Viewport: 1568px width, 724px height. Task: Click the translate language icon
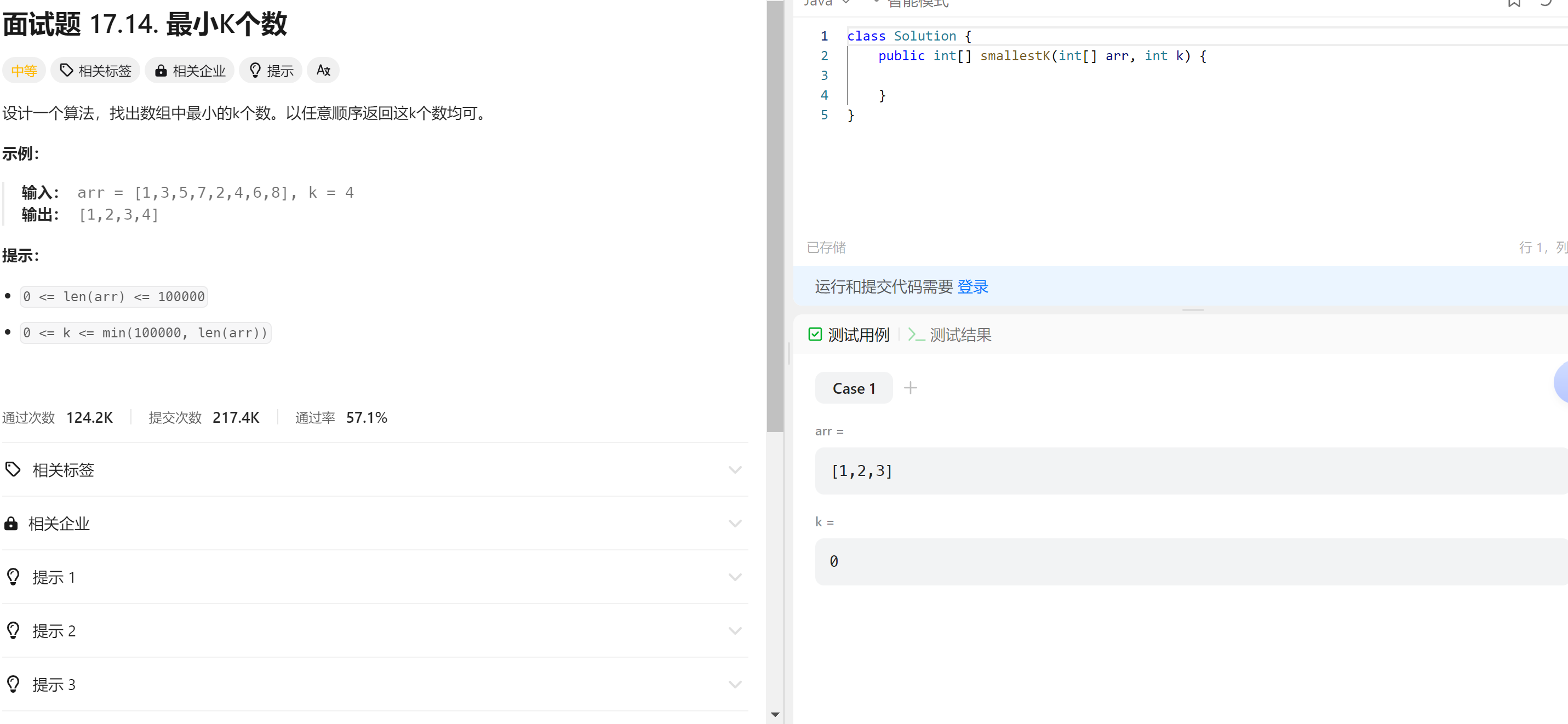(x=323, y=71)
